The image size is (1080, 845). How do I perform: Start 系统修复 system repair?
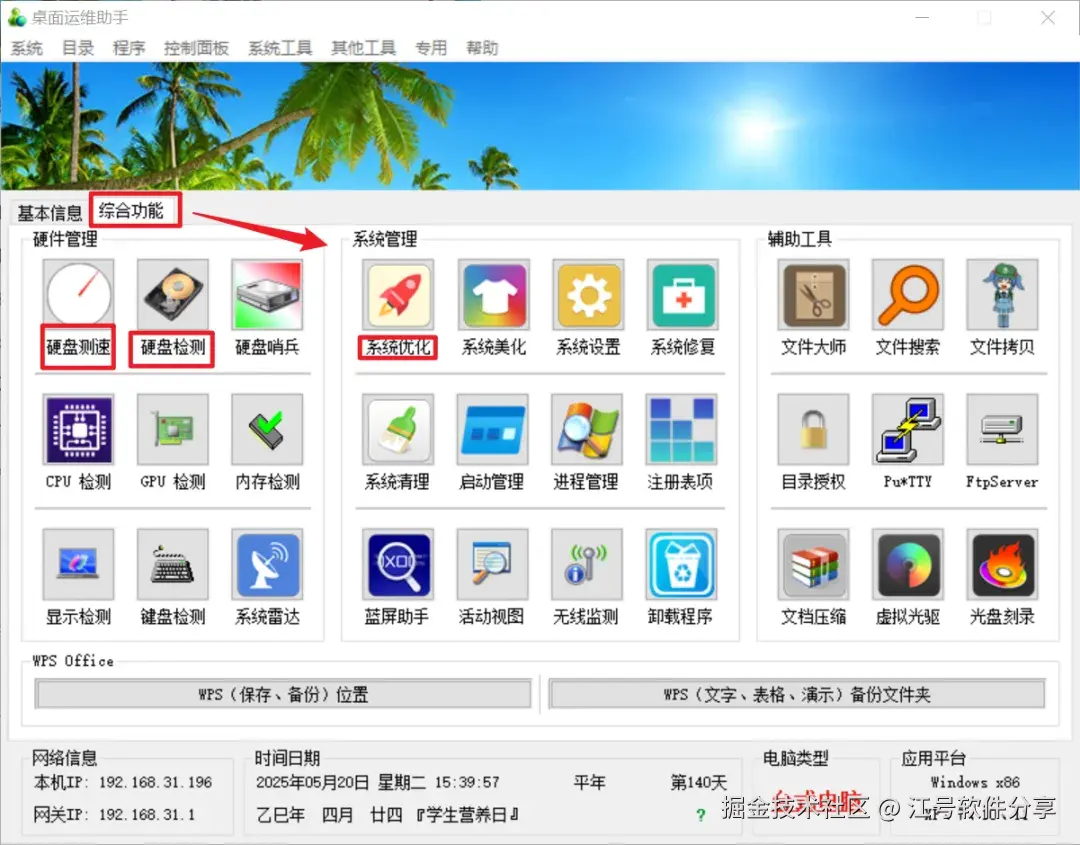[681, 295]
